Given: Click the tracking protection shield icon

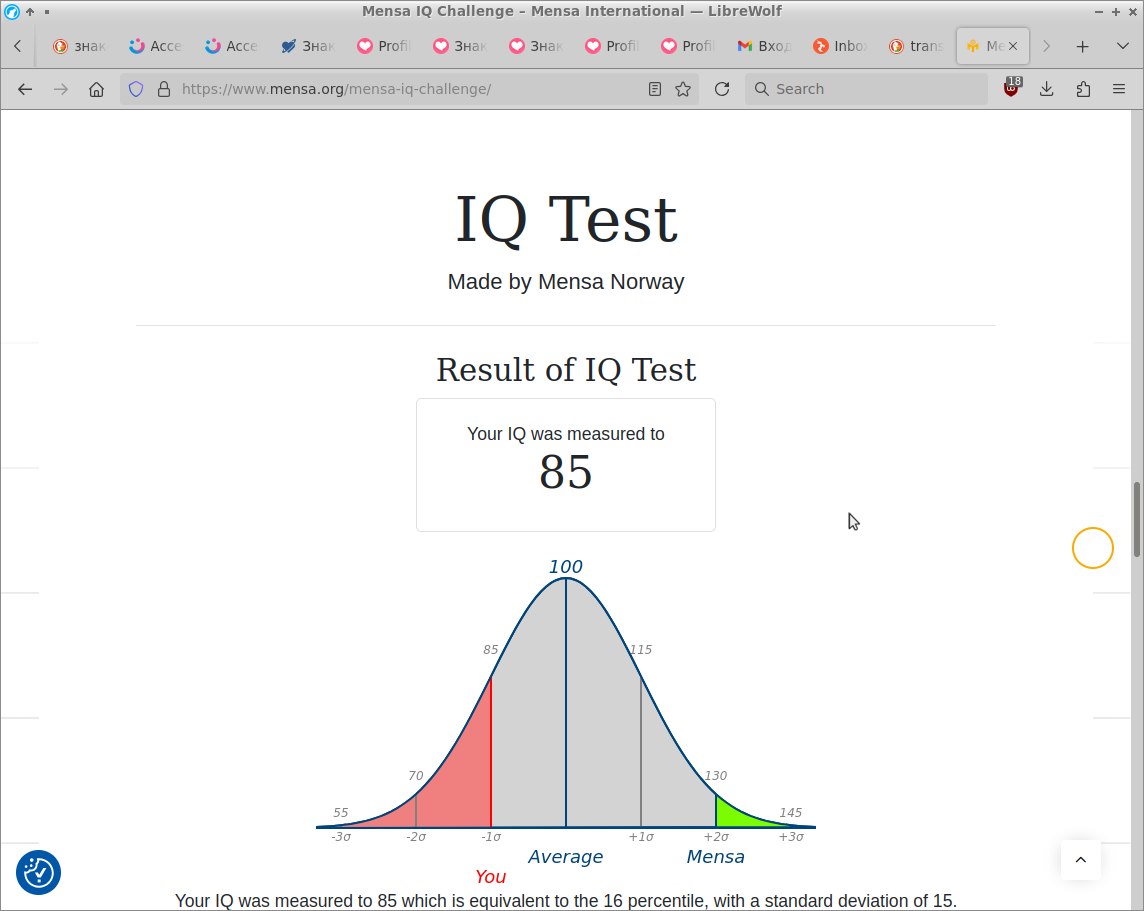Looking at the screenshot, I should pyautogui.click(x=136, y=89).
